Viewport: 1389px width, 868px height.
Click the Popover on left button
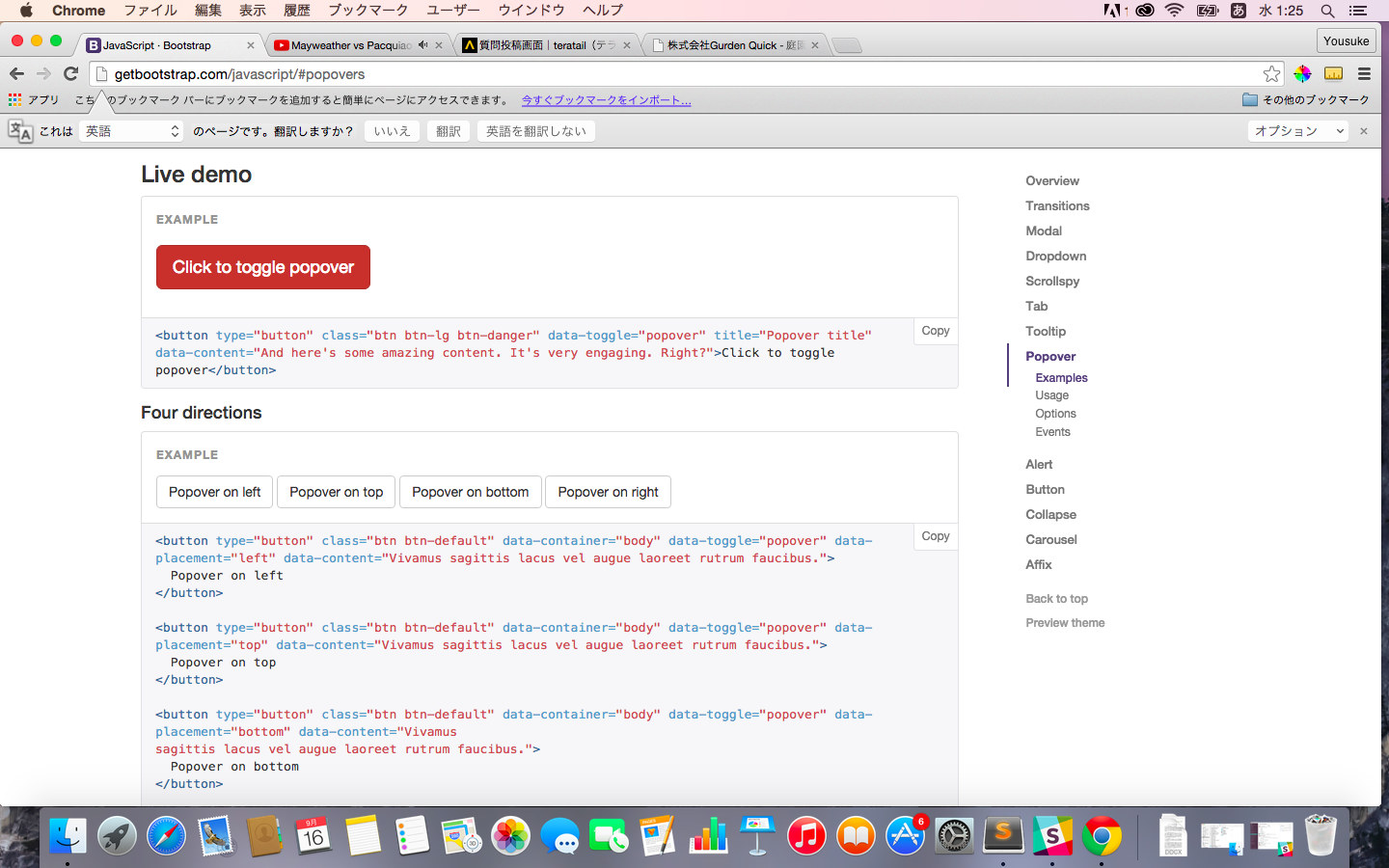point(214,492)
